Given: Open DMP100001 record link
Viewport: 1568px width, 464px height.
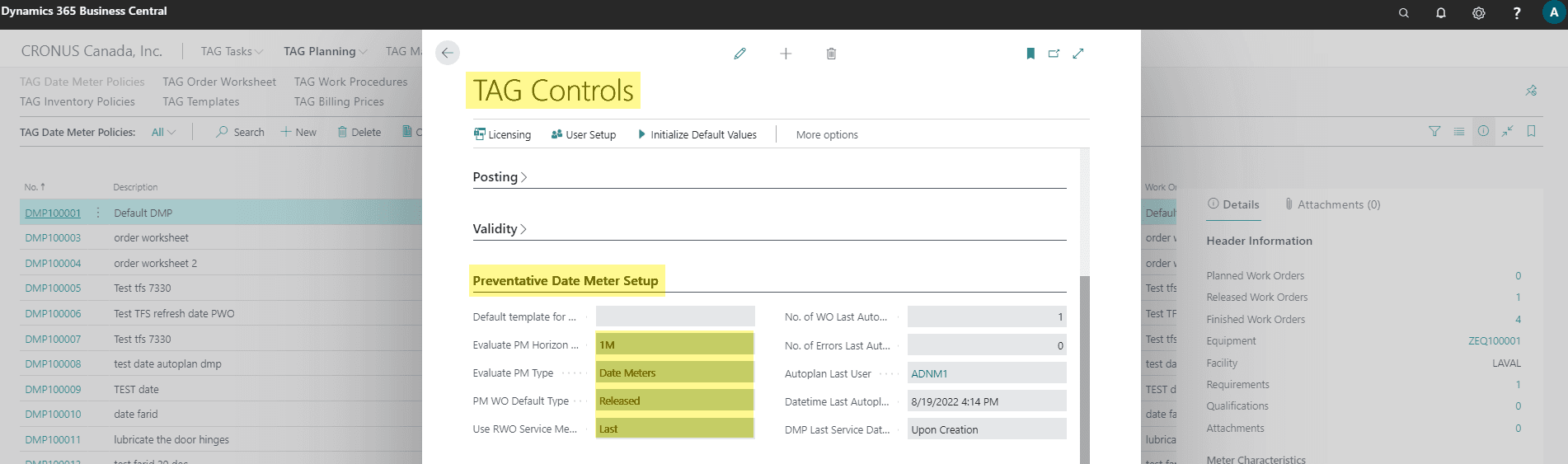Looking at the screenshot, I should tap(53, 213).
